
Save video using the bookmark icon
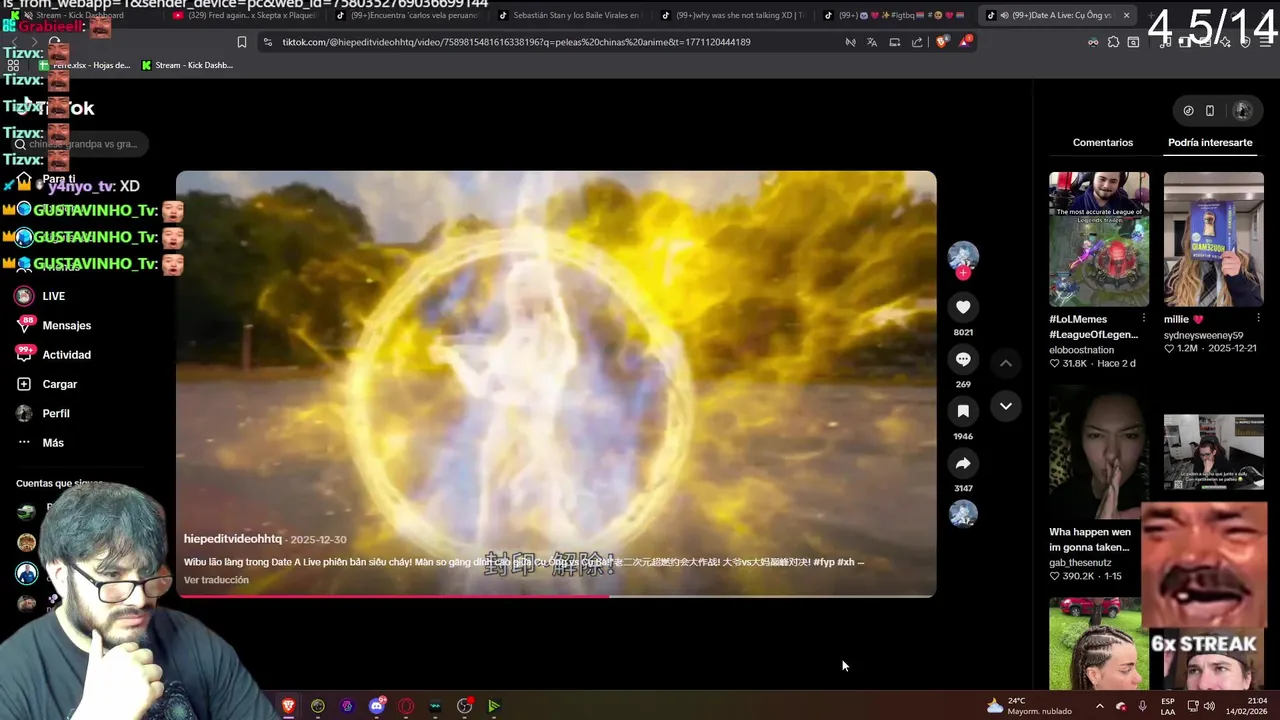(963, 411)
